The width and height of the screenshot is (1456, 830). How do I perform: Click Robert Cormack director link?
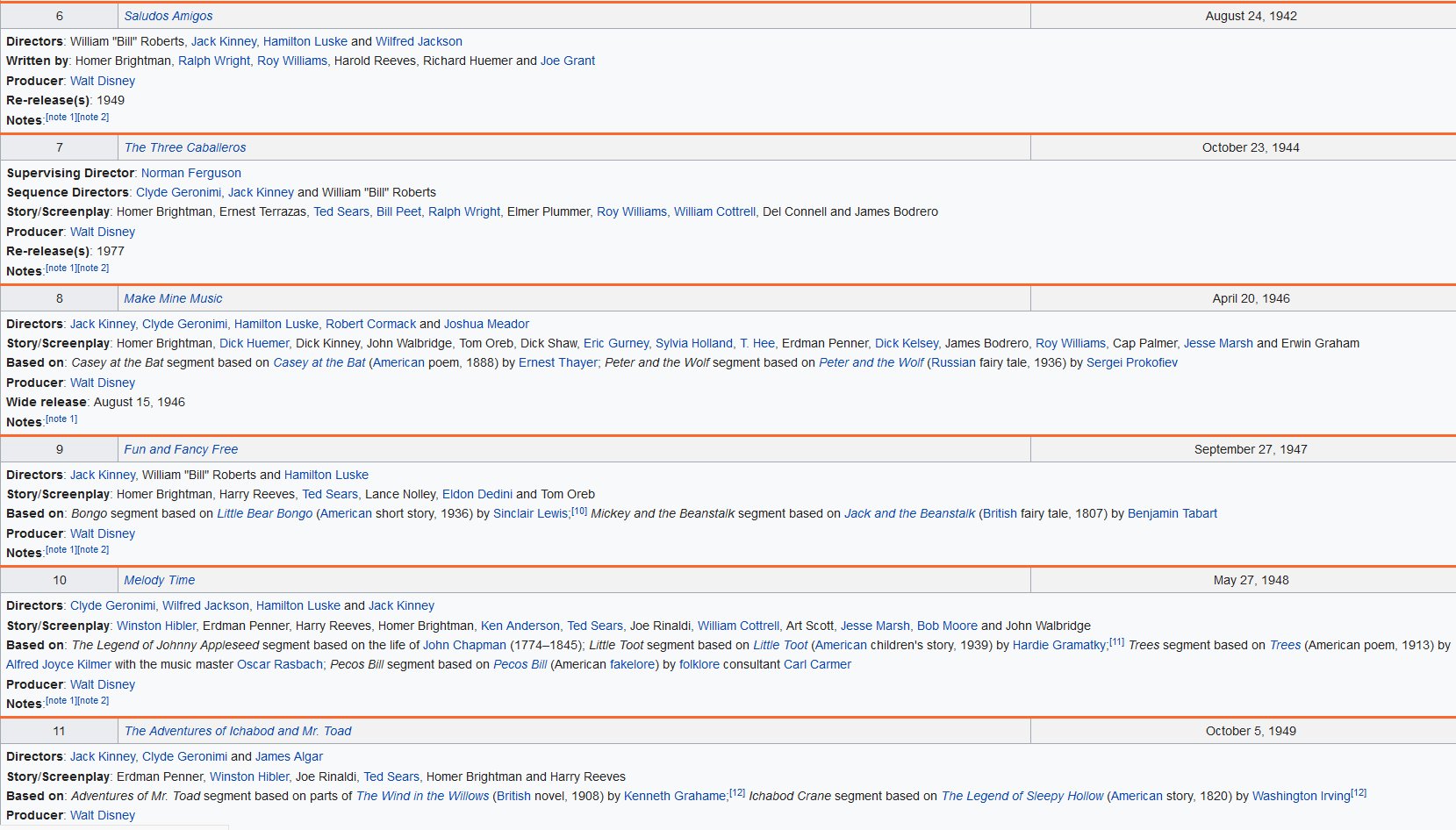(371, 324)
